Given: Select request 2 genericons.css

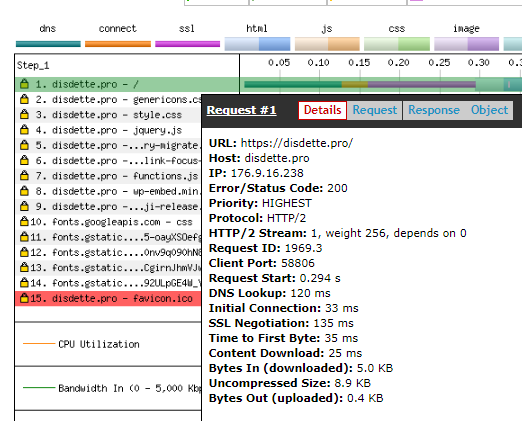Looking at the screenshot, I should pos(108,99).
